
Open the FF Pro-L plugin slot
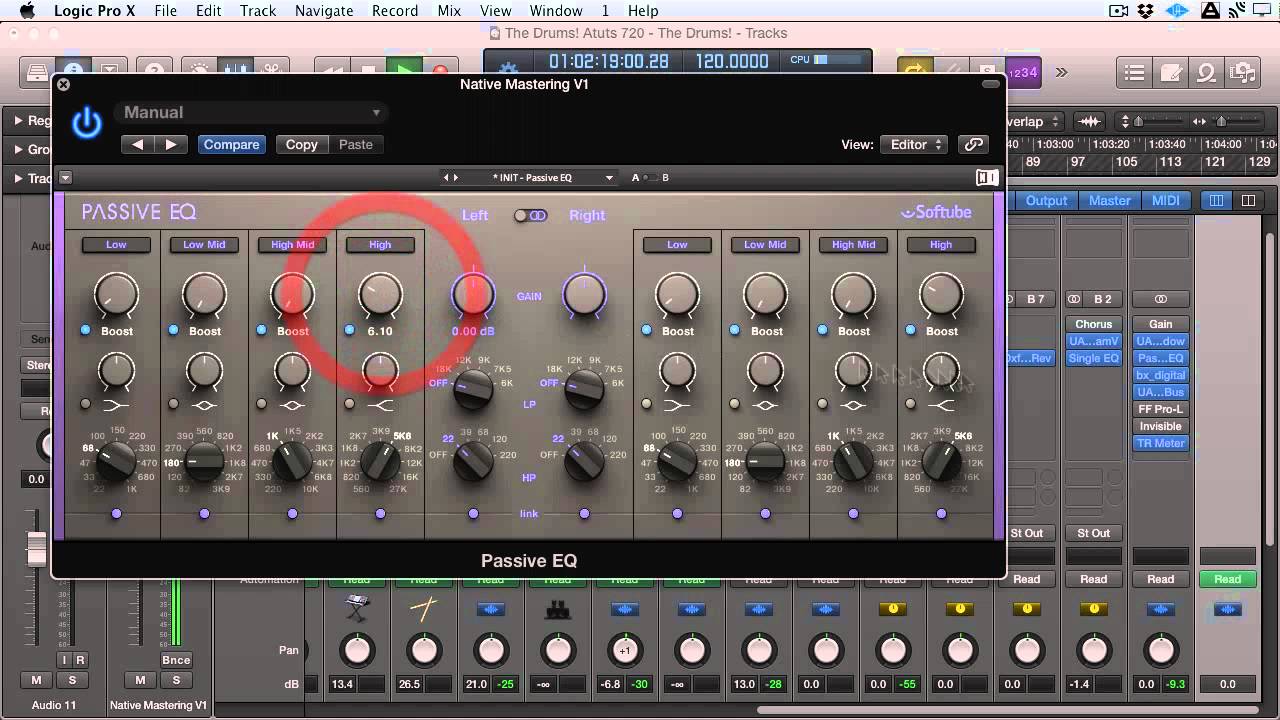[x=1160, y=409]
